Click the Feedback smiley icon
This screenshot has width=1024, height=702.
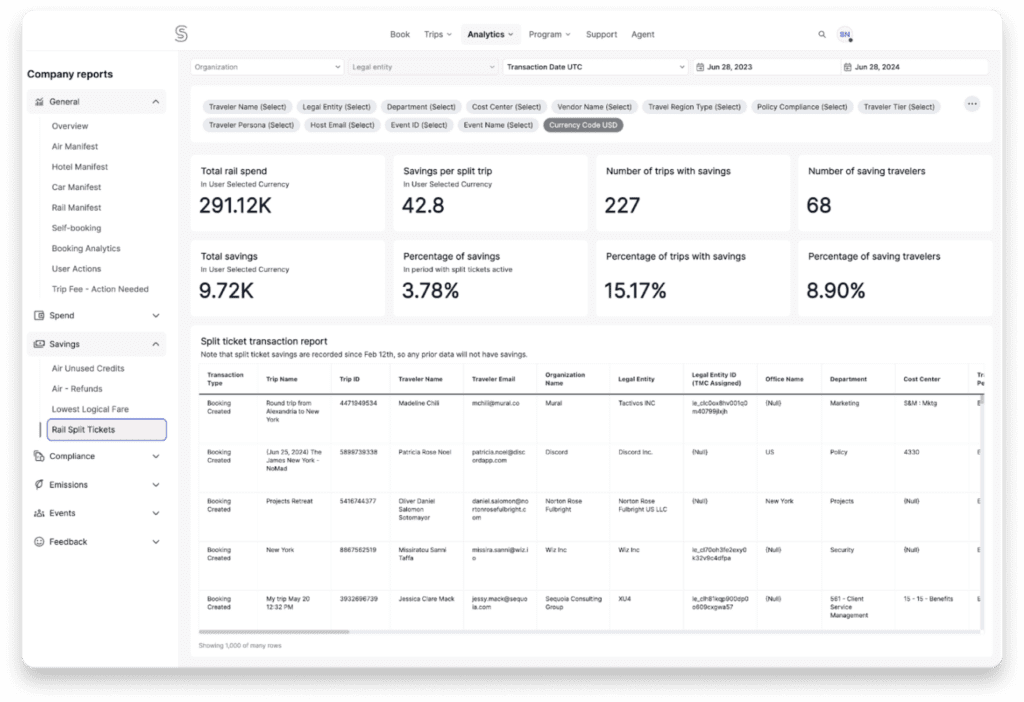coord(39,542)
